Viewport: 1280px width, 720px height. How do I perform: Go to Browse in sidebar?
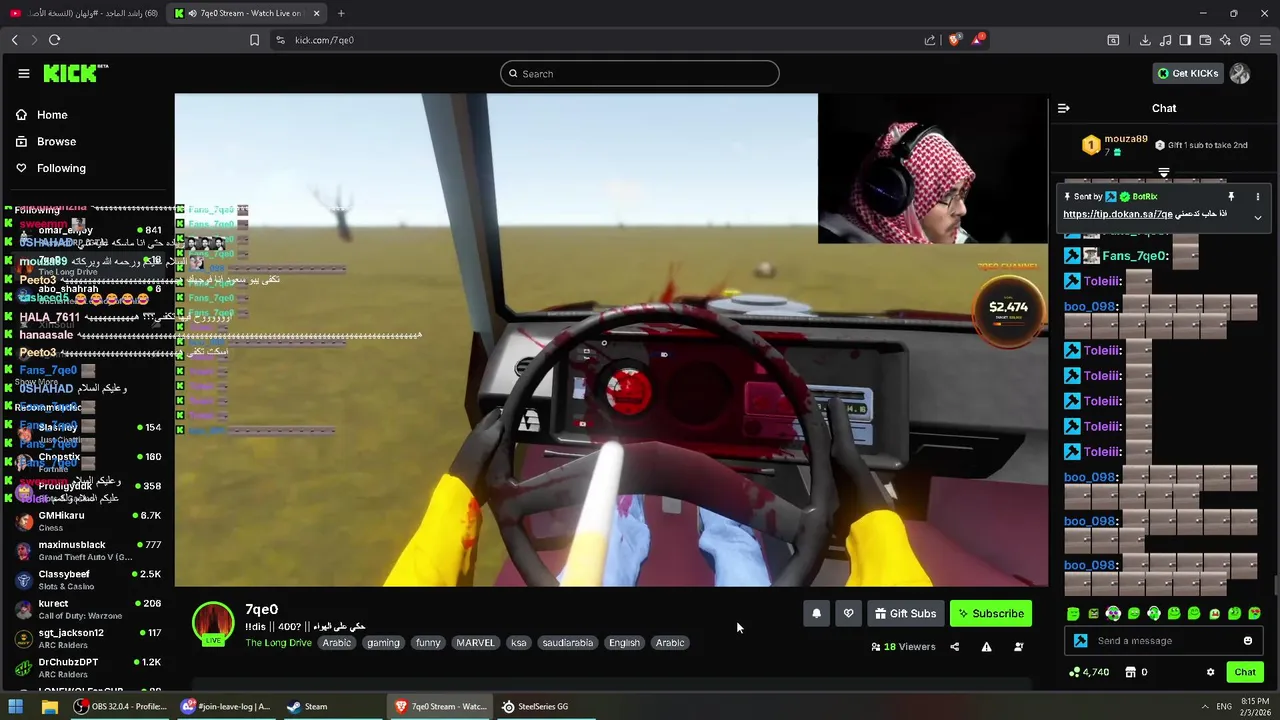coord(46,142)
